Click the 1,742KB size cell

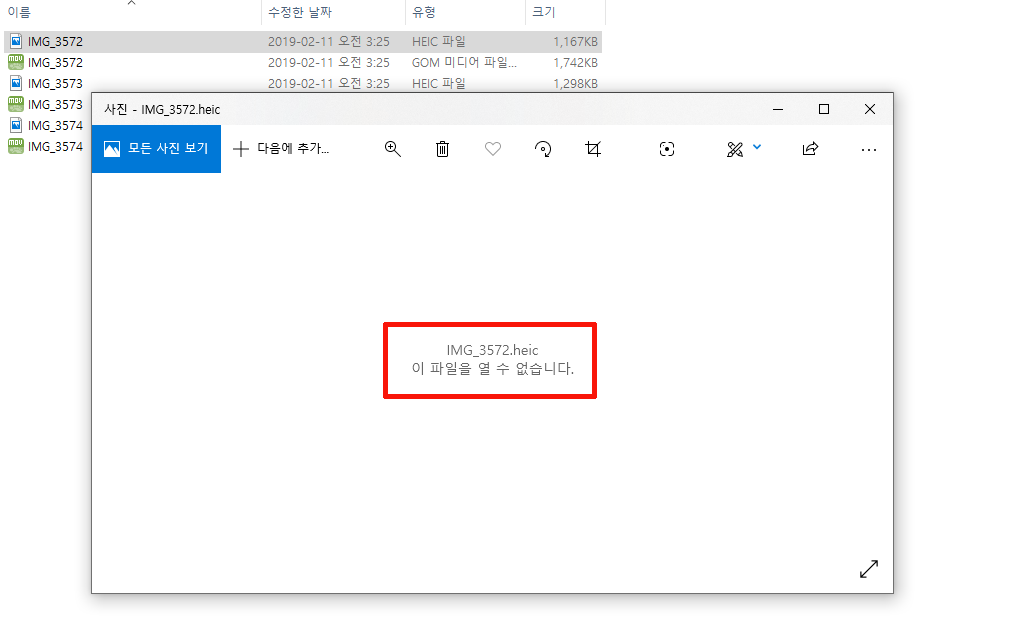[x=575, y=62]
